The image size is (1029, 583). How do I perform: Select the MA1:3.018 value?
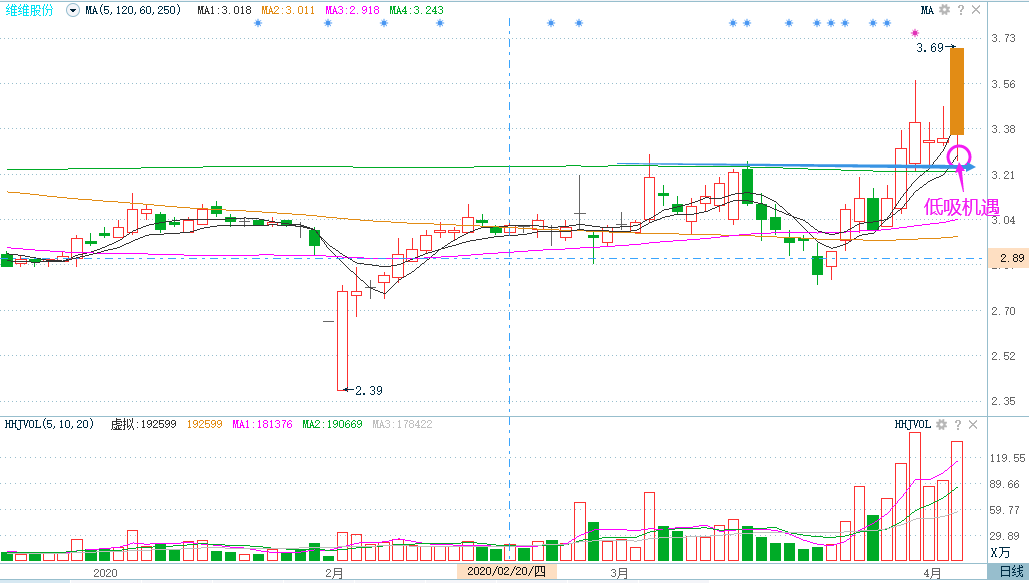point(224,11)
